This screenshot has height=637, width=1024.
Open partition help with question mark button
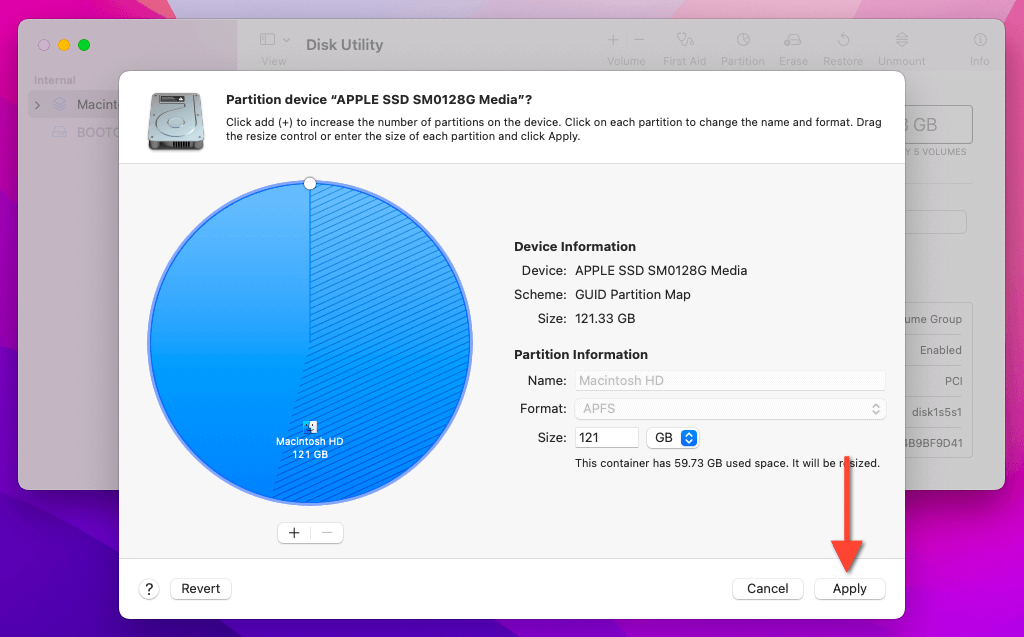click(x=149, y=589)
